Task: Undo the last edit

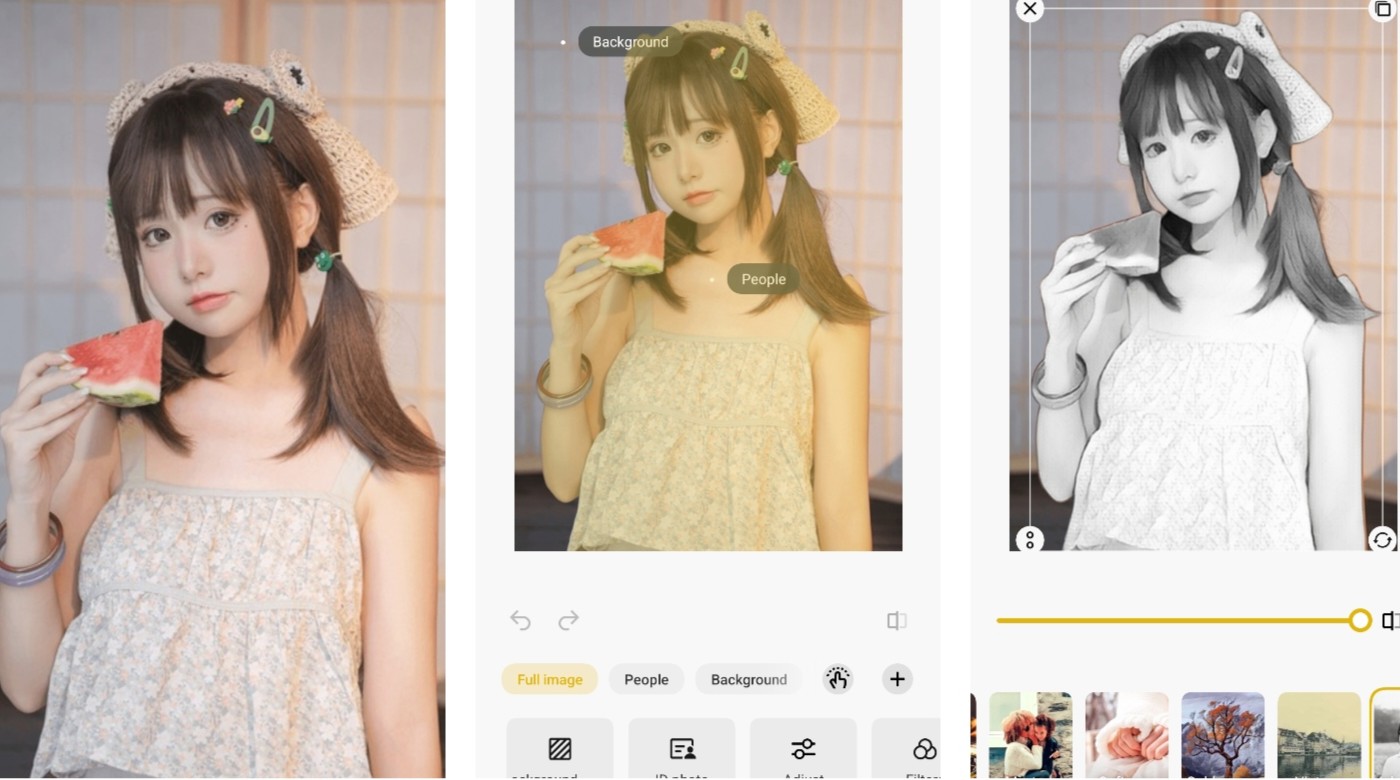Action: 520,621
